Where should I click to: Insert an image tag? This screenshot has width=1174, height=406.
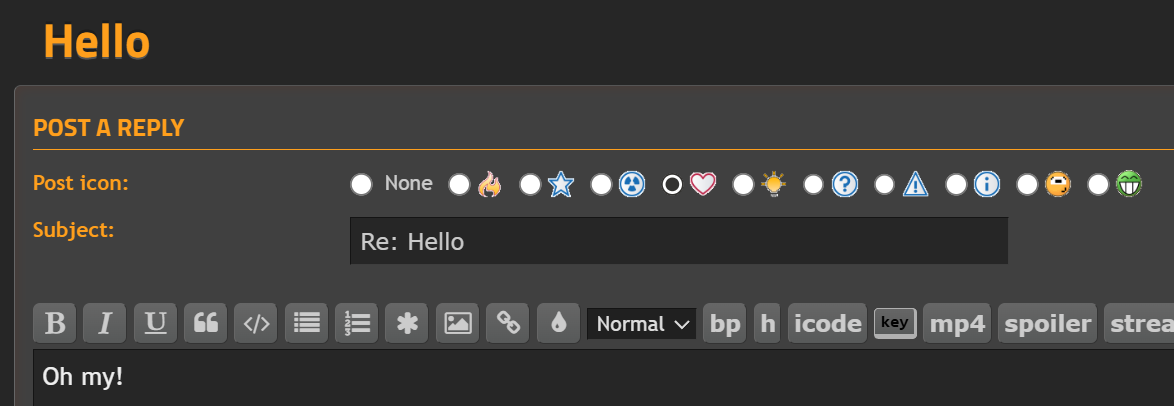(x=457, y=323)
